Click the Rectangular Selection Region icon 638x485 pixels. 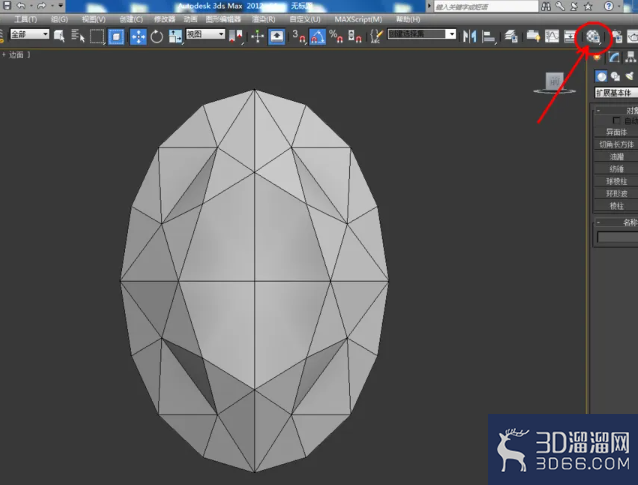(97, 37)
